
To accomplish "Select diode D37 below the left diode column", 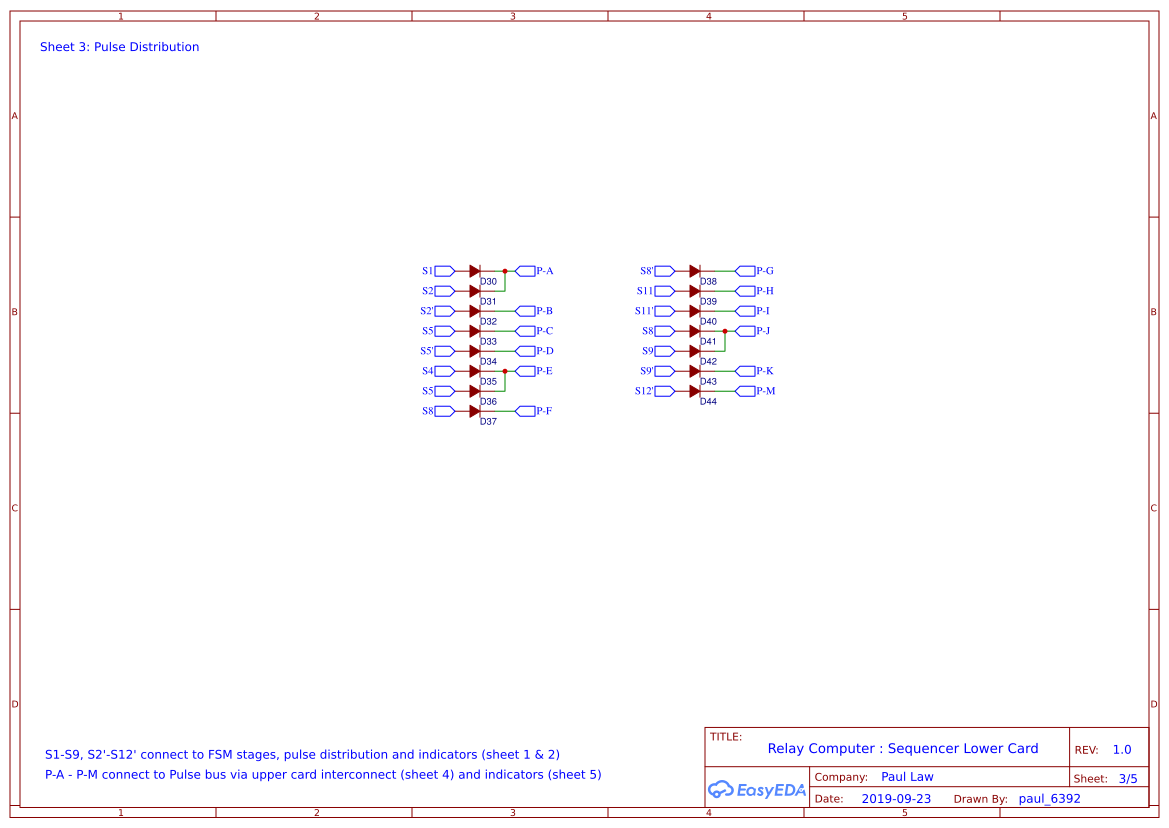I will 476,410.
